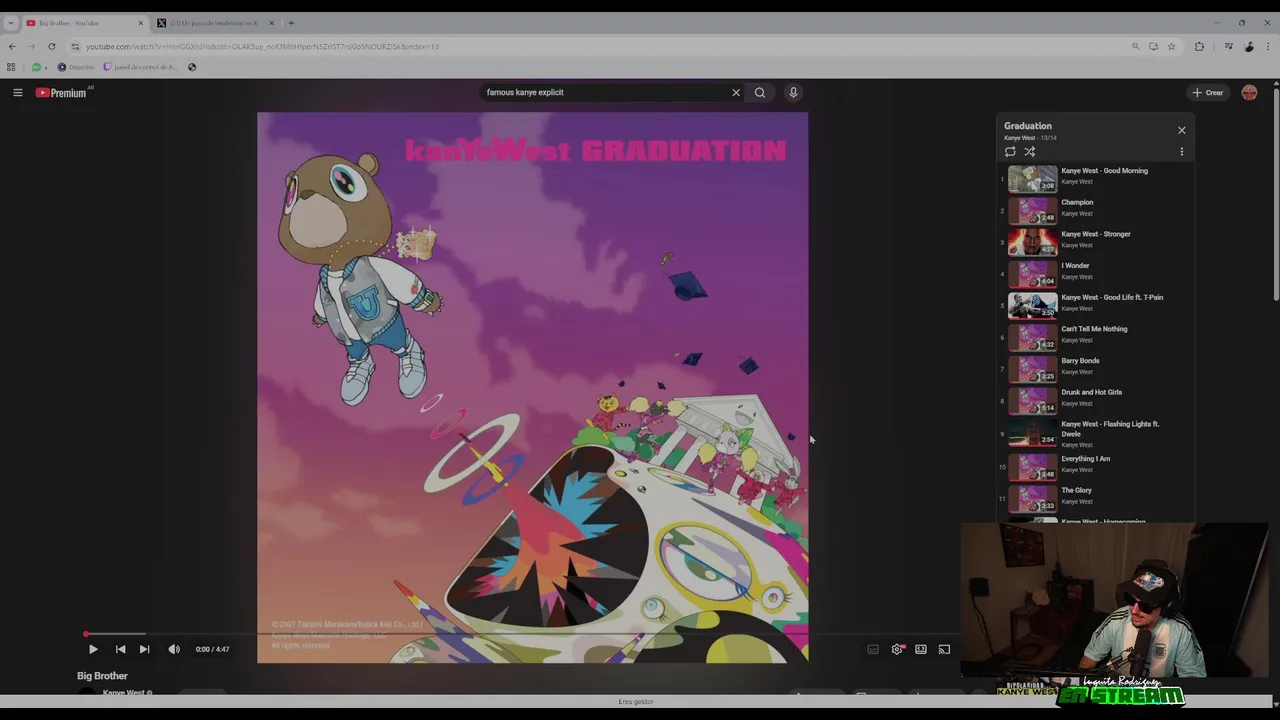Screen dimensions: 1280x720
Task: Play the video
Action: pyautogui.click(x=93, y=649)
